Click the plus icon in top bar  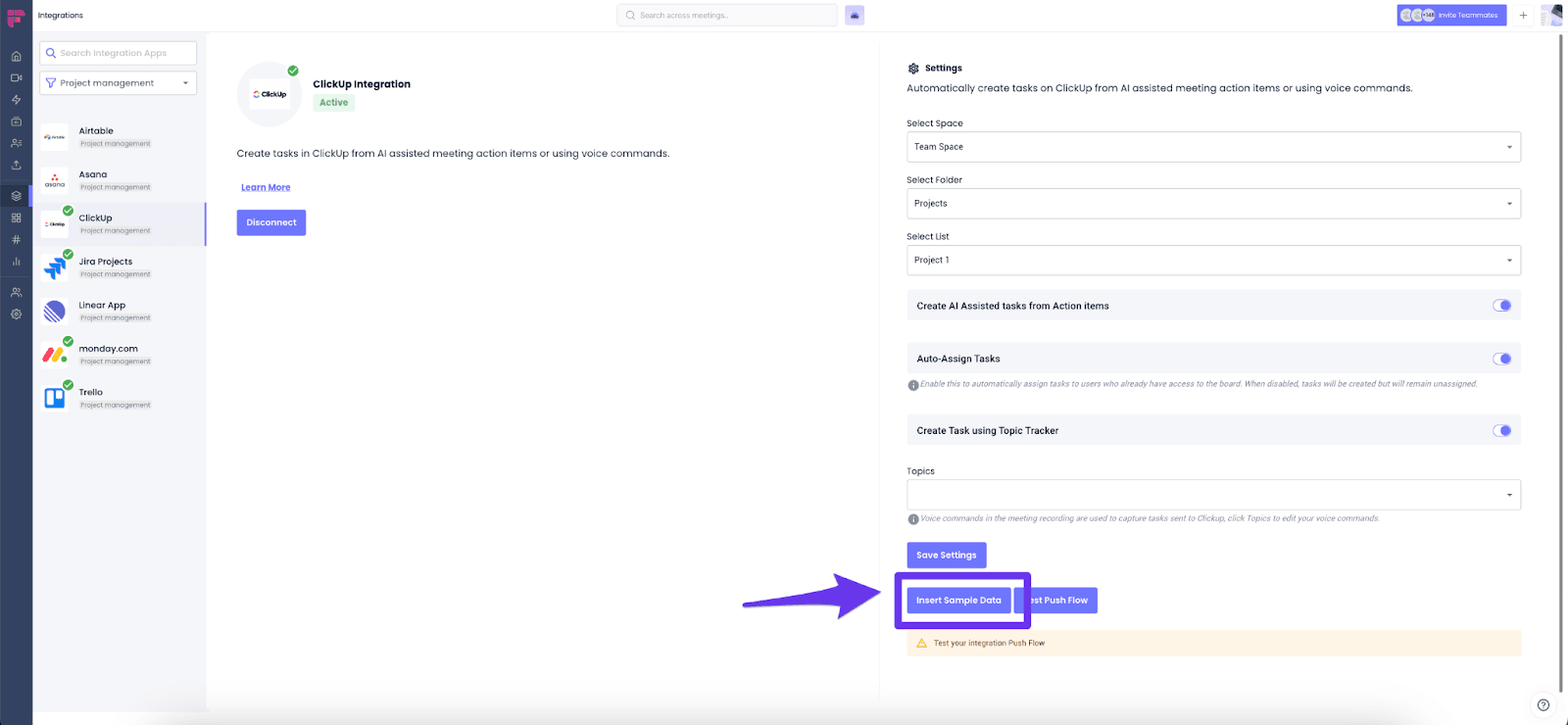(x=1523, y=16)
